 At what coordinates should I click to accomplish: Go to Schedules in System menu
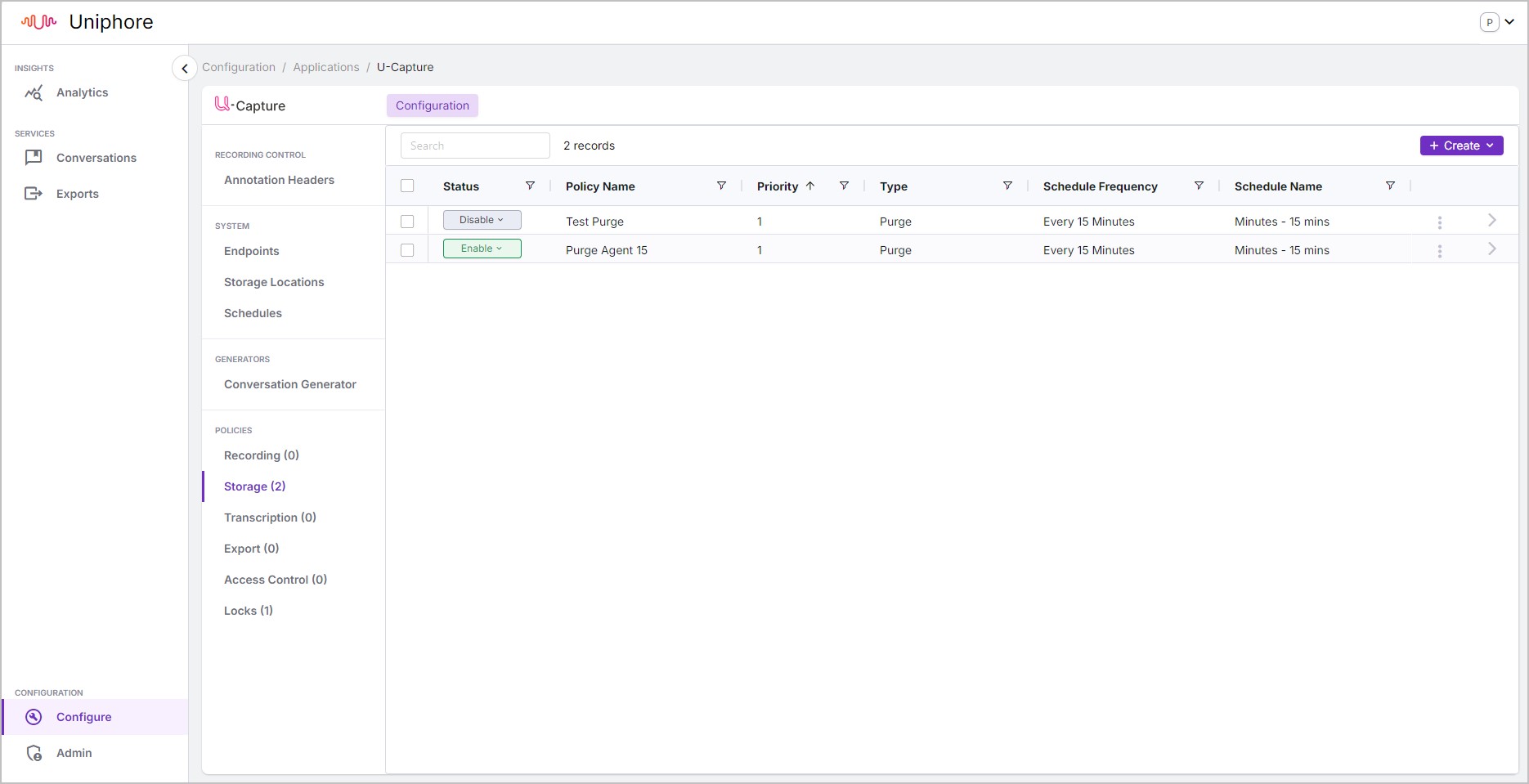point(253,313)
